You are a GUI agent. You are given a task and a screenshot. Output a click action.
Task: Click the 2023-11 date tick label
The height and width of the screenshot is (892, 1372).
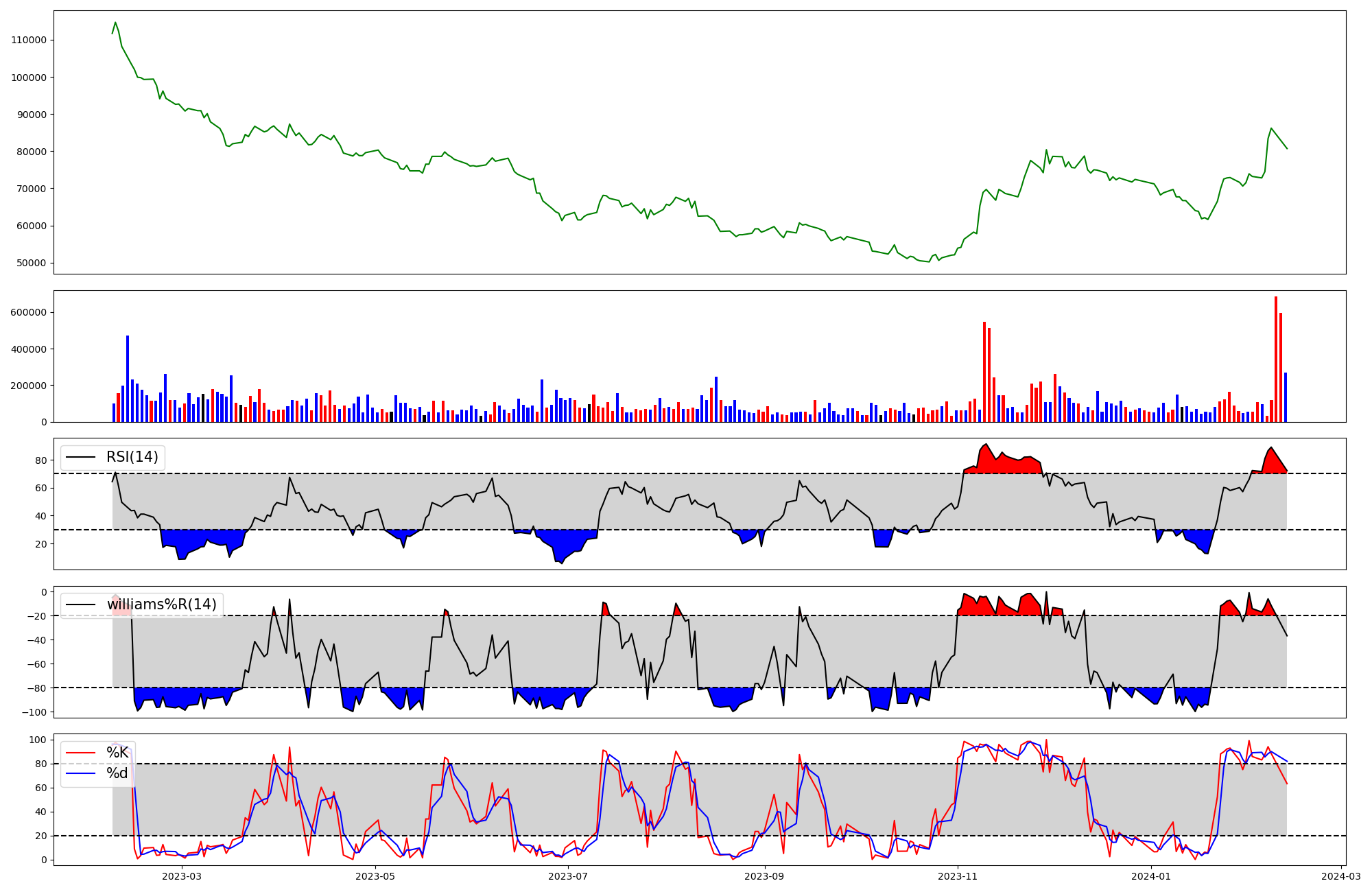(x=957, y=876)
